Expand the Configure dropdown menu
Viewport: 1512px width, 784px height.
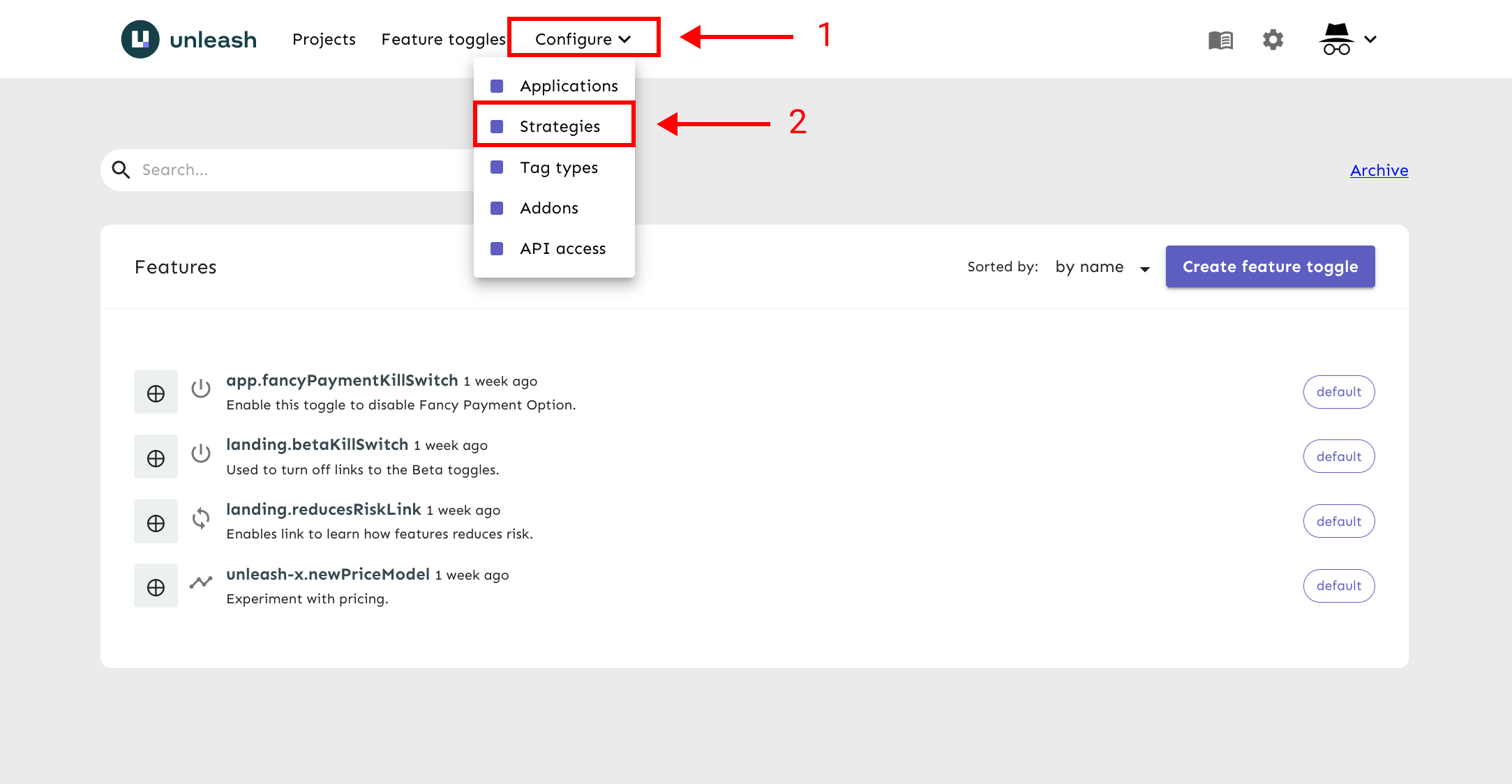pos(583,39)
